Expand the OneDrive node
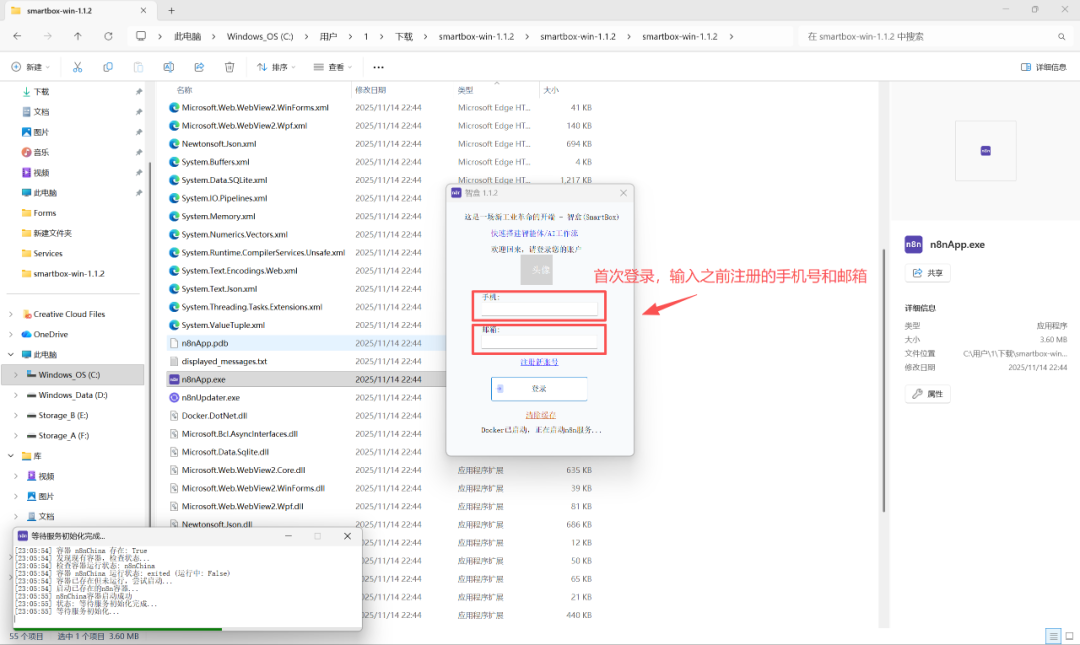The width and height of the screenshot is (1080, 645). coord(11,334)
